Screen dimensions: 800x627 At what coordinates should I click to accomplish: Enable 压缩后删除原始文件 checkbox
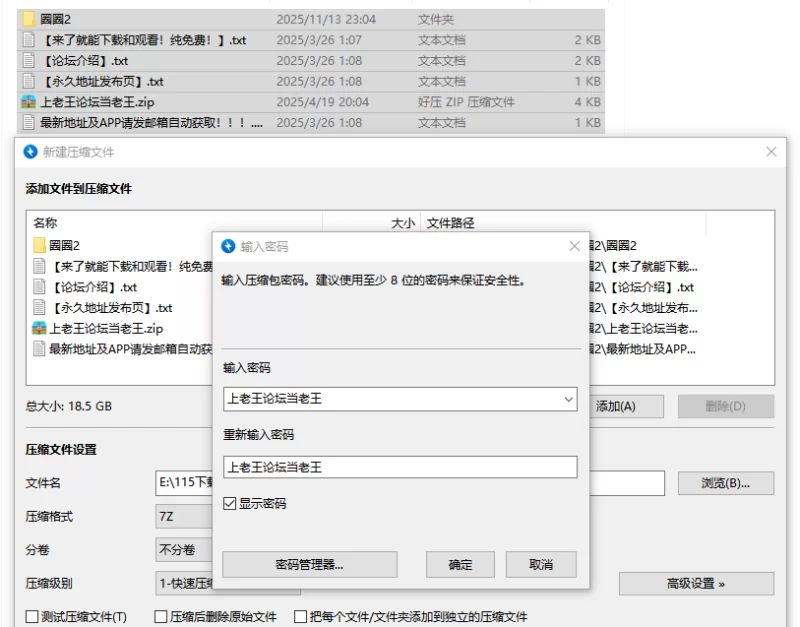(x=161, y=617)
